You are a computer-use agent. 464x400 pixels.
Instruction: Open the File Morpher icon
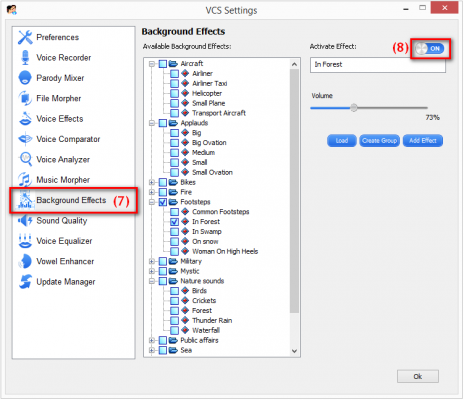point(25,98)
